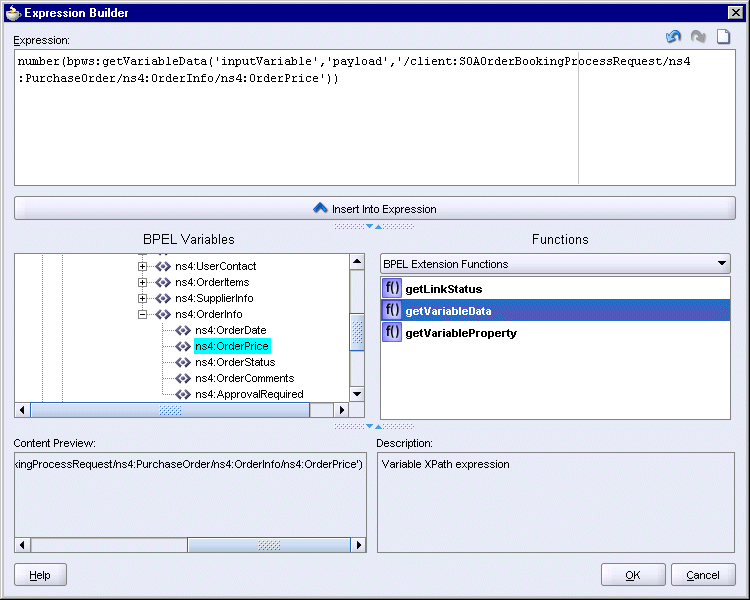Select the ns4:OrderPrice tree item
The image size is (750, 600).
pos(232,346)
